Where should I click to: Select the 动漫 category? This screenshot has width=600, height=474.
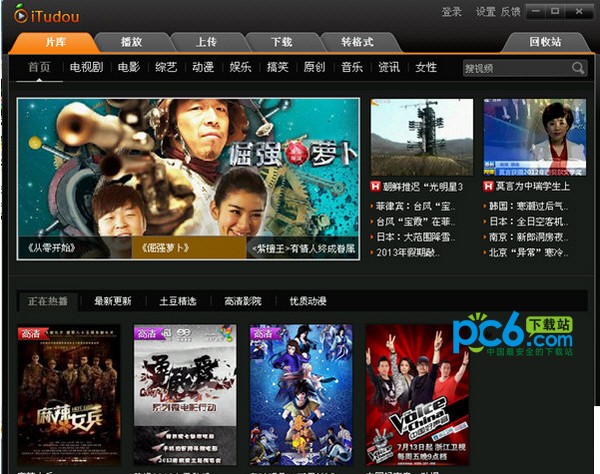[203, 67]
